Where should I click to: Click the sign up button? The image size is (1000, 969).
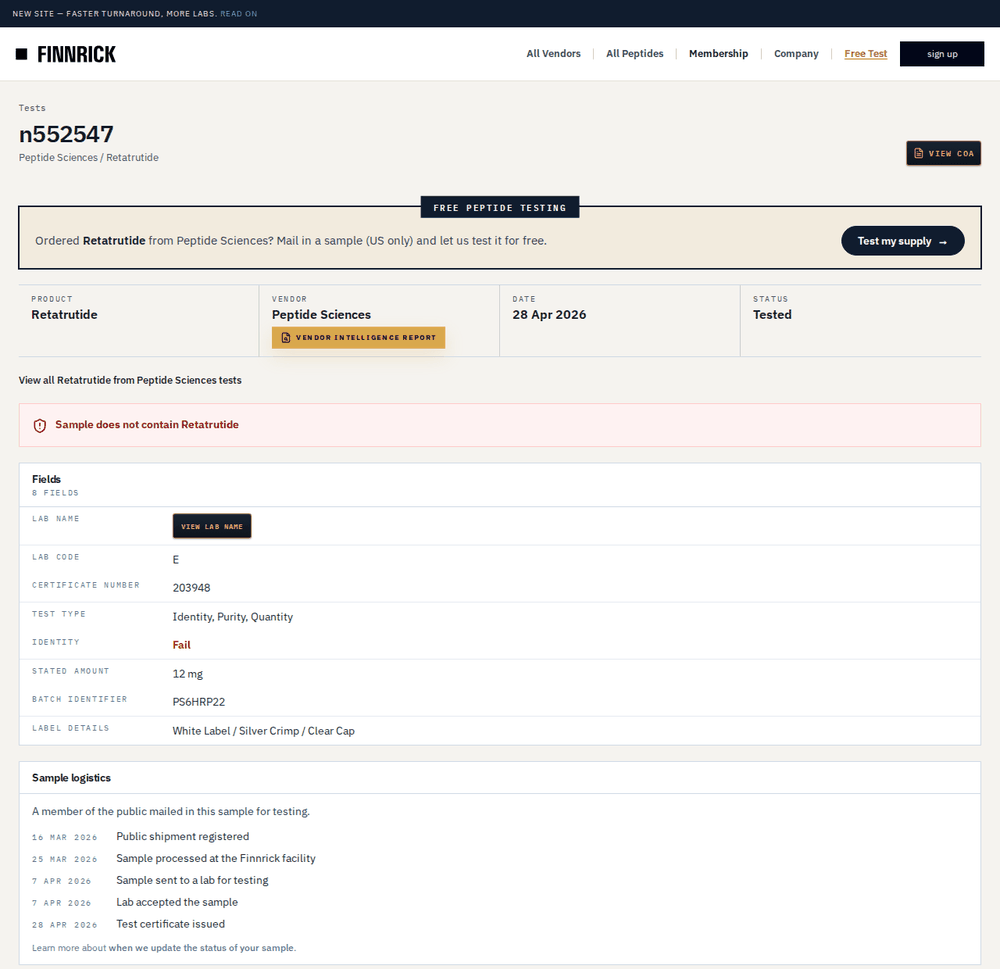[942, 54]
